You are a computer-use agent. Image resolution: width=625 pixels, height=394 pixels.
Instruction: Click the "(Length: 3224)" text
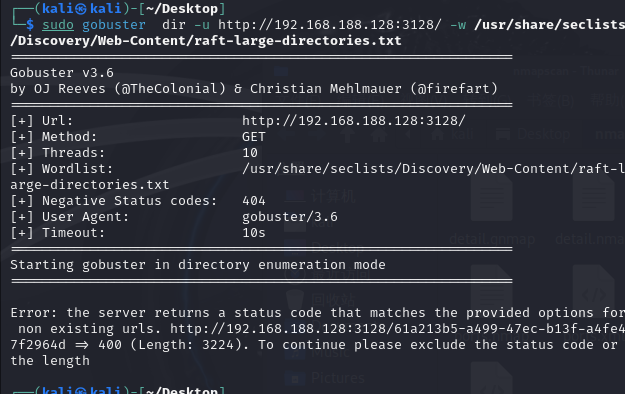pyautogui.click(x=186, y=345)
